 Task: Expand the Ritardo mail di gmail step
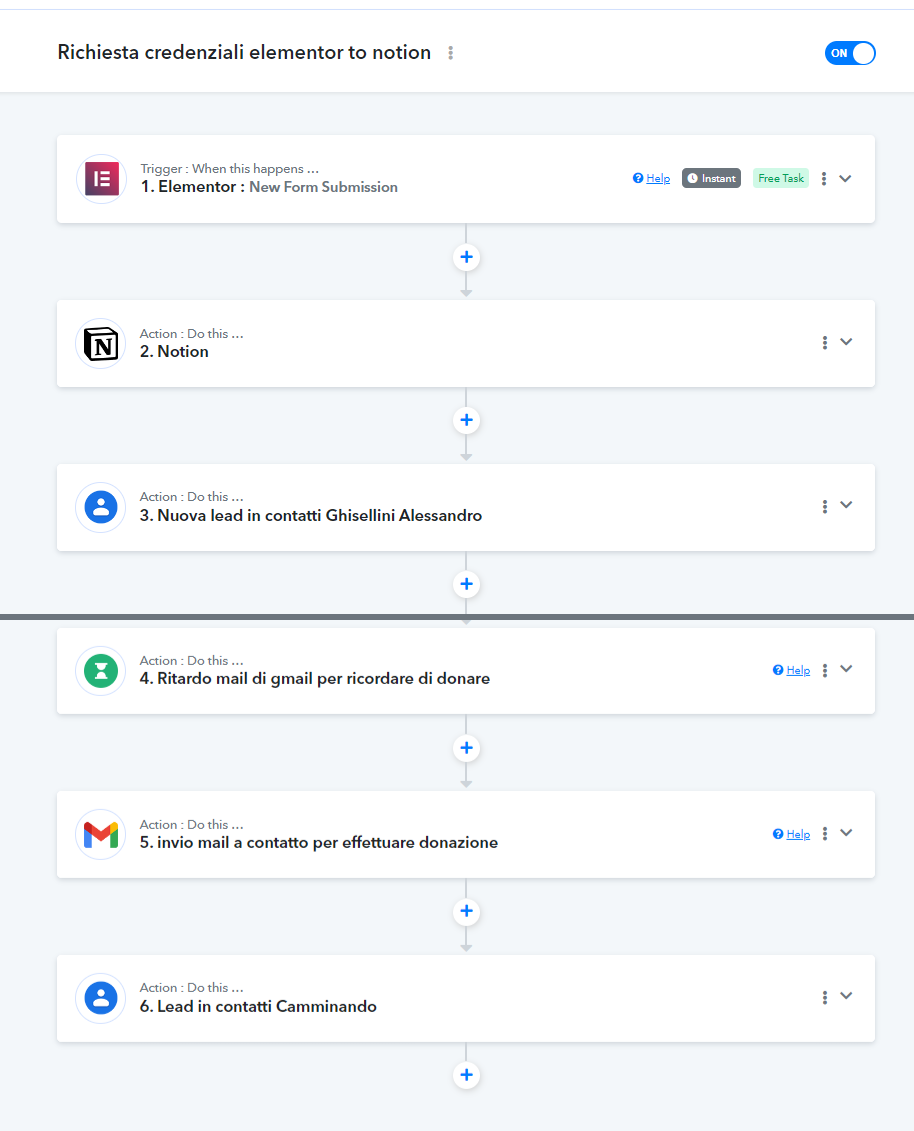click(846, 669)
